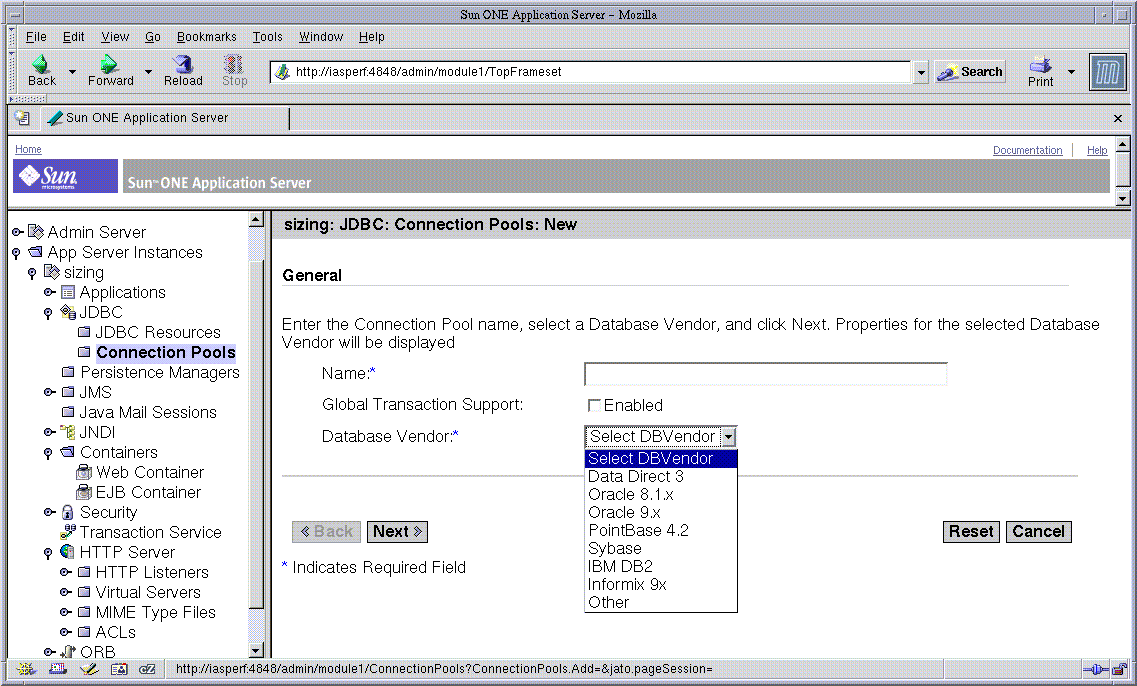Click the HTTP Server globe icon
The height and width of the screenshot is (686, 1137).
click(67, 552)
